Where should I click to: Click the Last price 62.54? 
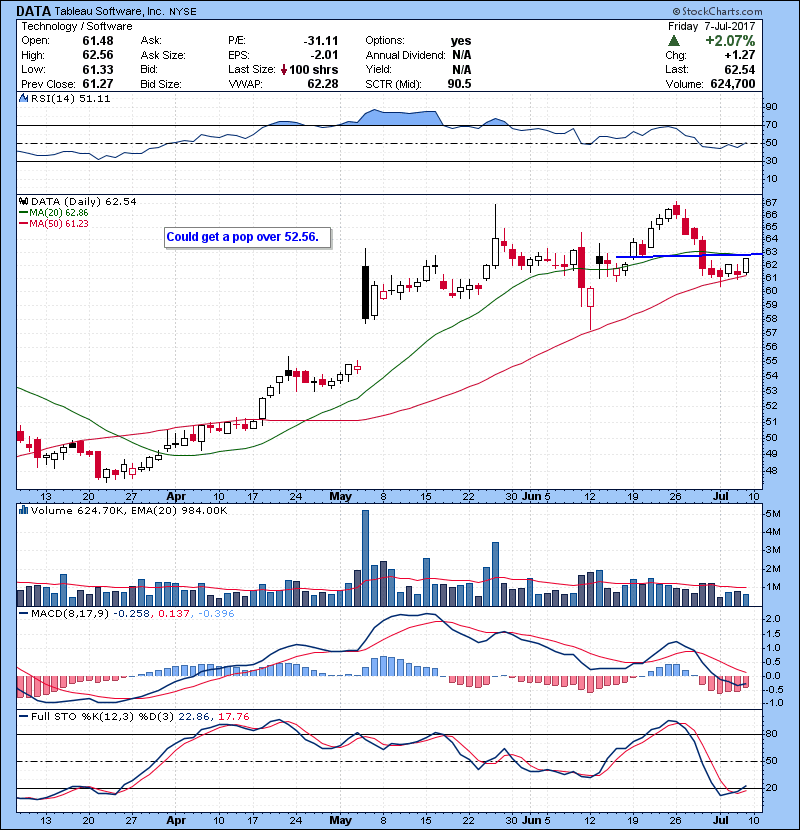click(x=740, y=70)
